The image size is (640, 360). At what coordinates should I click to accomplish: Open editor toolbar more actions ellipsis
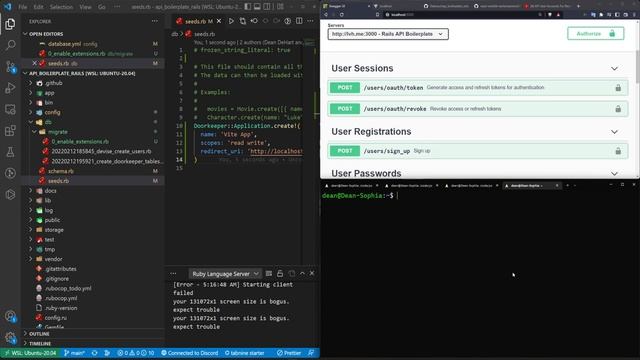311,21
